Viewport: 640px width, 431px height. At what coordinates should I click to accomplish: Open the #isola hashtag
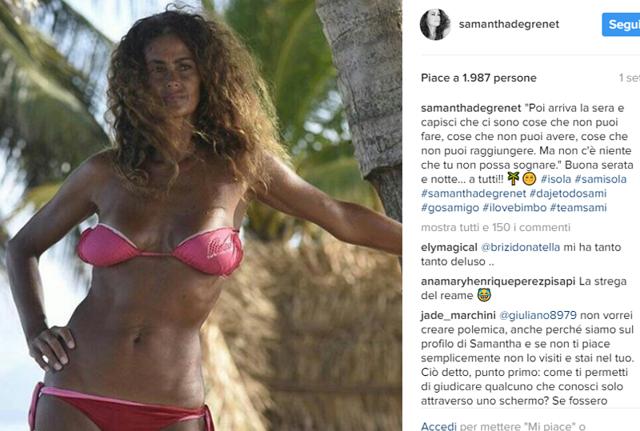click(x=556, y=179)
